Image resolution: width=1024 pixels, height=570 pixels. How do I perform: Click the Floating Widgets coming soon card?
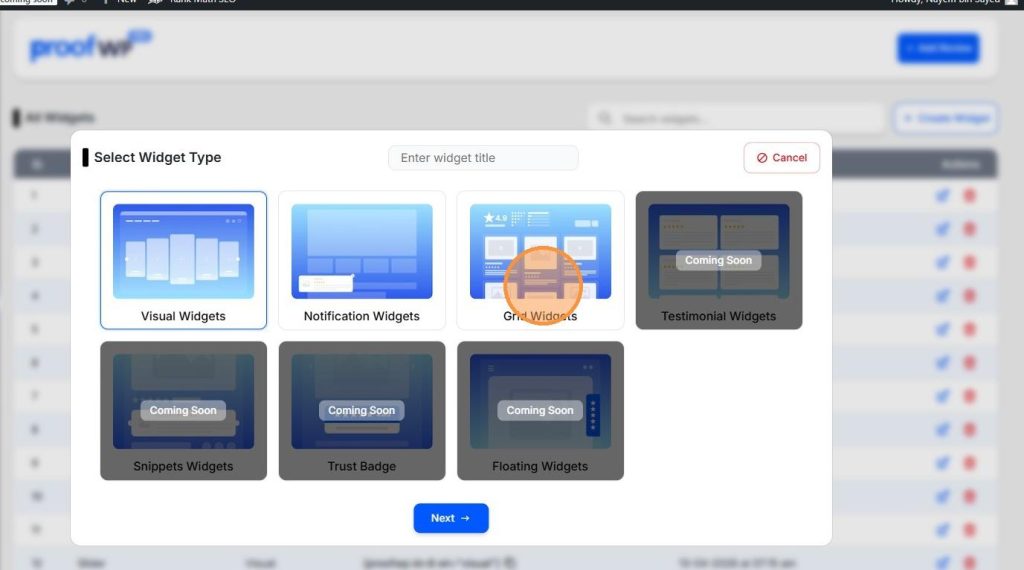pos(540,411)
